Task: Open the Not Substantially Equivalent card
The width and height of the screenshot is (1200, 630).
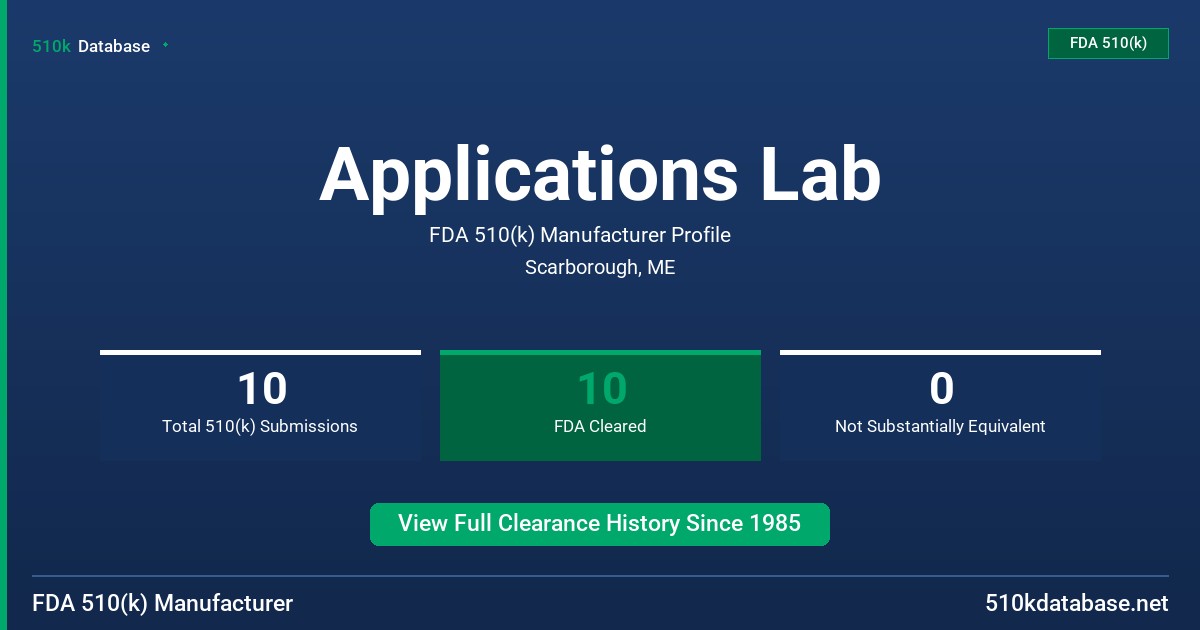Action: click(940, 405)
